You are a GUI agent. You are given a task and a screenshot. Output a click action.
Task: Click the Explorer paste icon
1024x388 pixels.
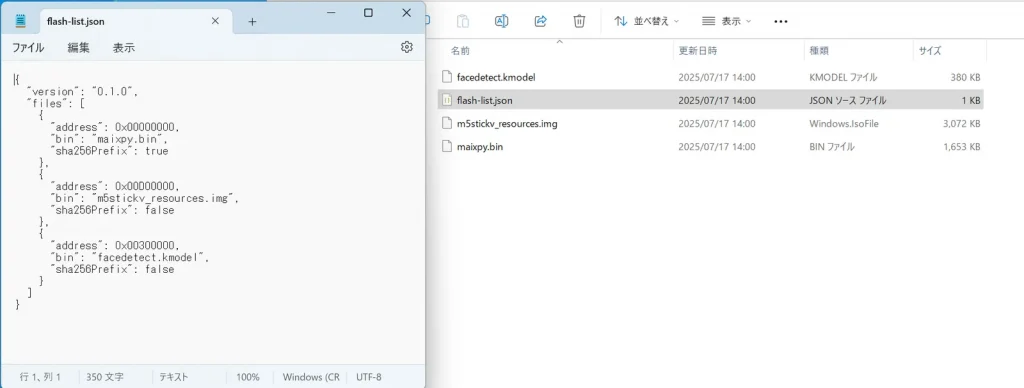pos(462,21)
